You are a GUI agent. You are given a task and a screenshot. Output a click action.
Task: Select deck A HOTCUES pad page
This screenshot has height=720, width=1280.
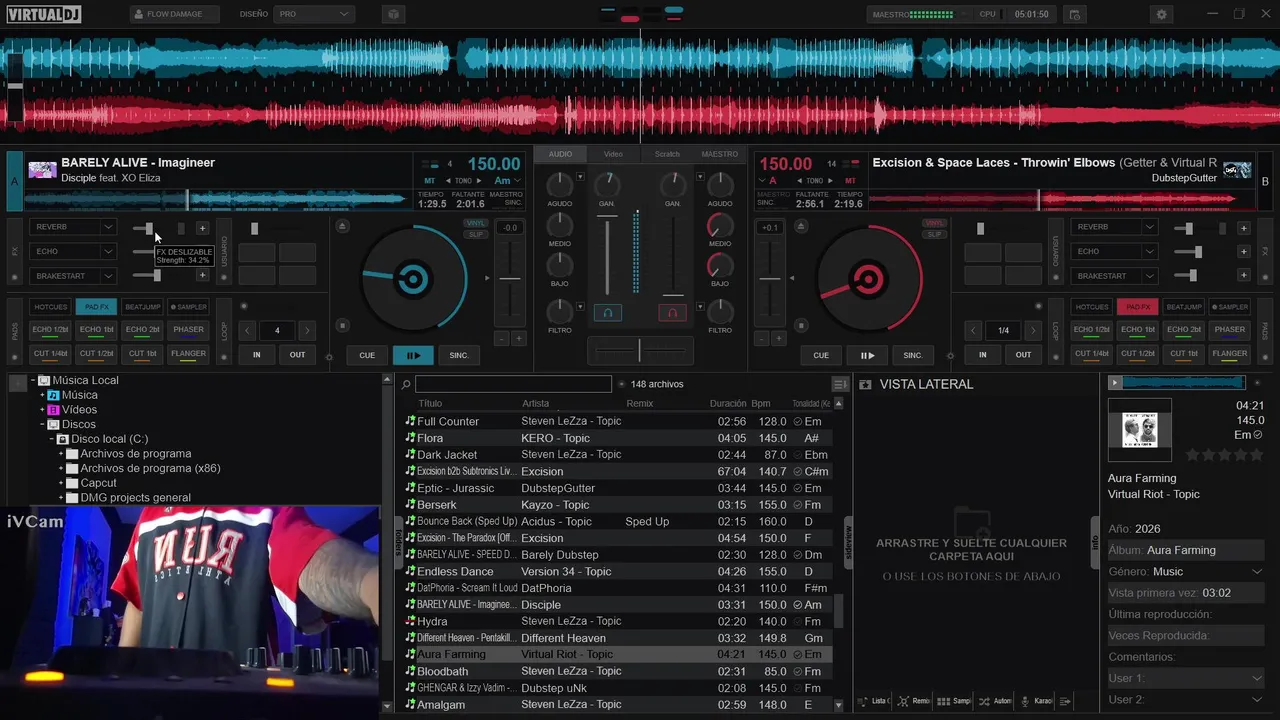pos(50,307)
